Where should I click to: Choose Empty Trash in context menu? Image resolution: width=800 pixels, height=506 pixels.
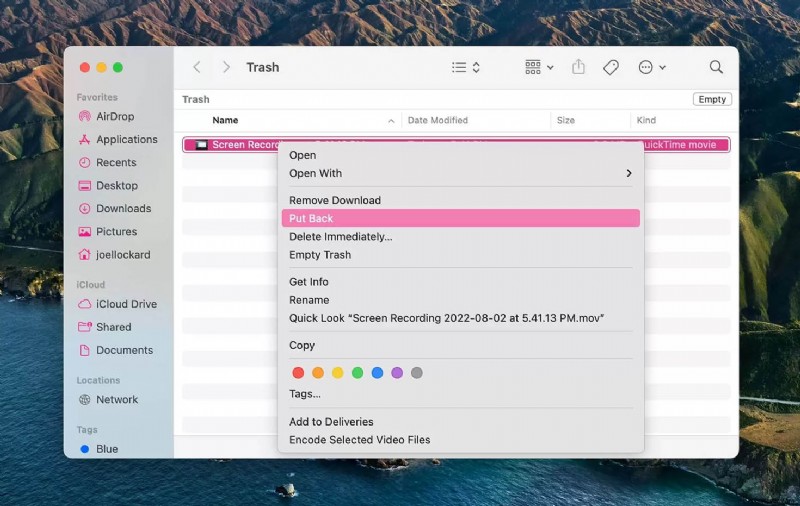[461, 255]
